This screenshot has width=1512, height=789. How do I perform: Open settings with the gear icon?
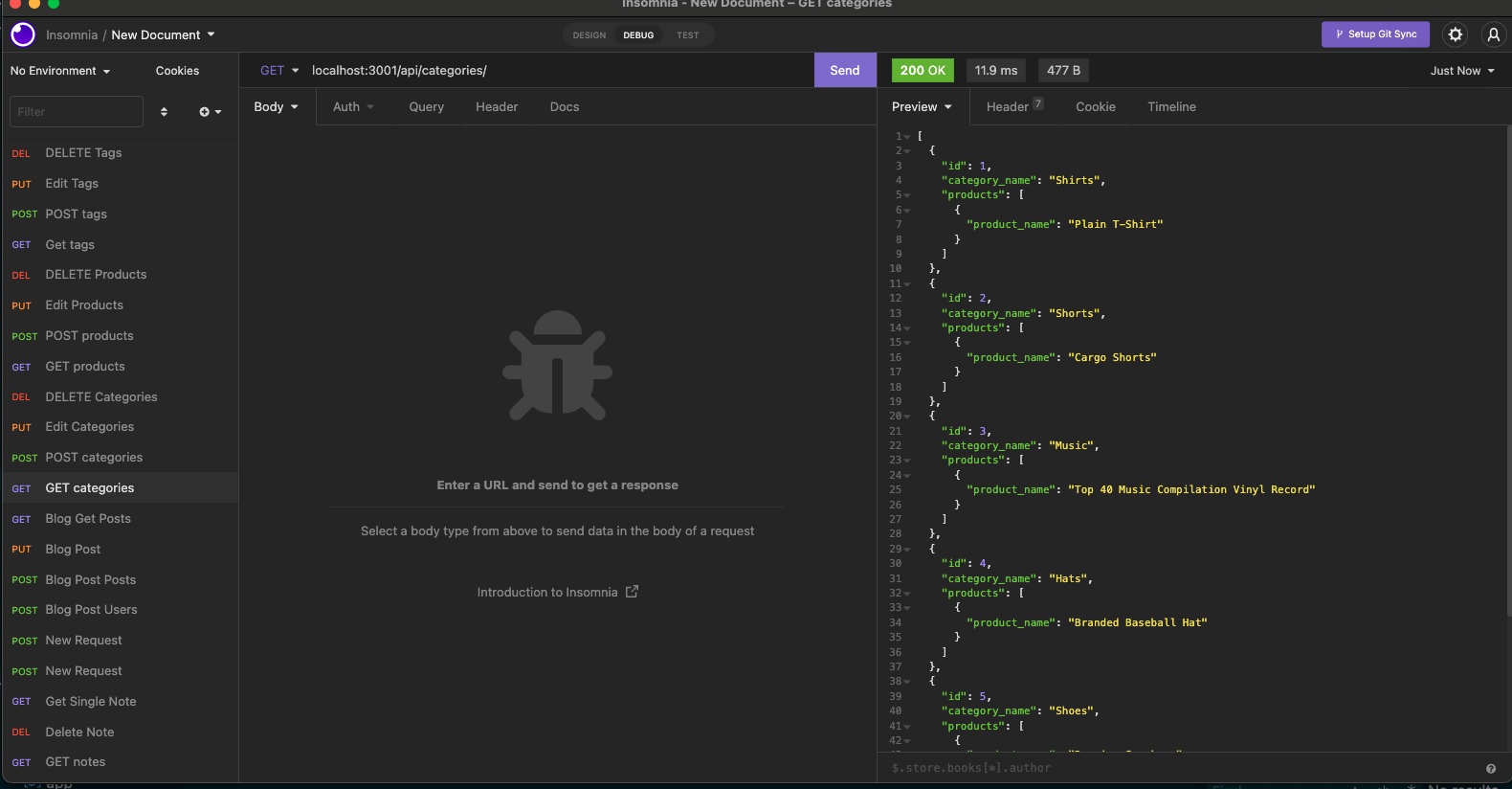tap(1456, 34)
